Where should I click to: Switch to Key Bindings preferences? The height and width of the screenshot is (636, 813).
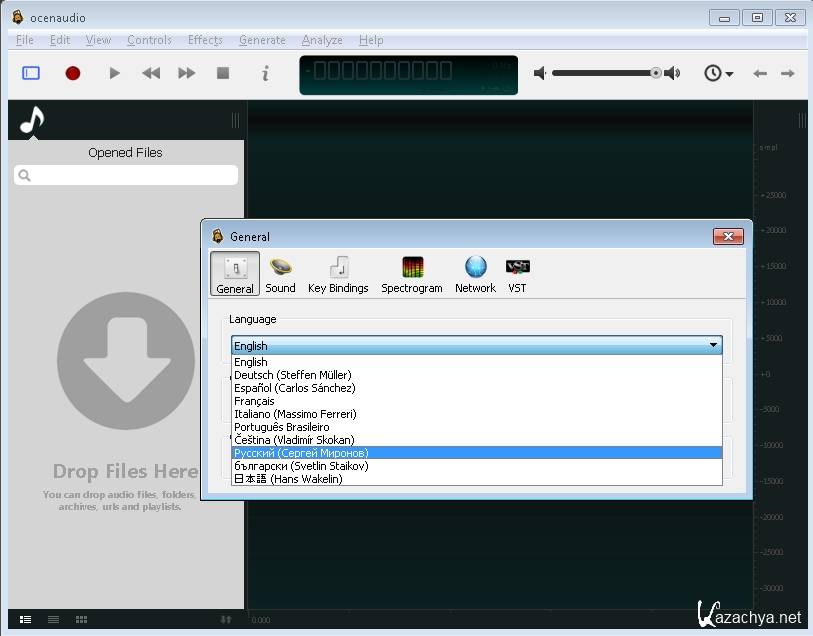point(338,274)
